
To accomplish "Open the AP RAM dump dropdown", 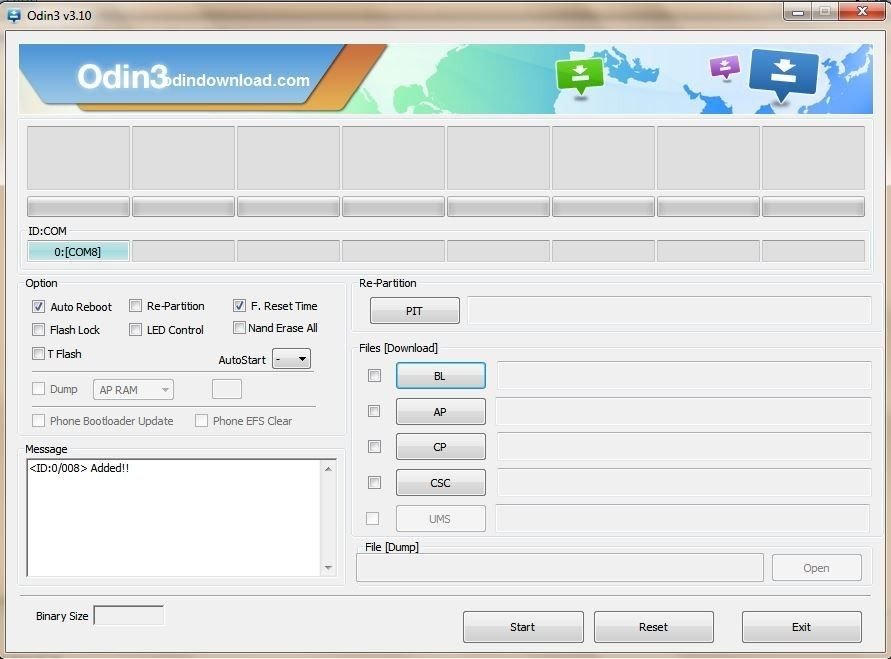I will point(133,390).
